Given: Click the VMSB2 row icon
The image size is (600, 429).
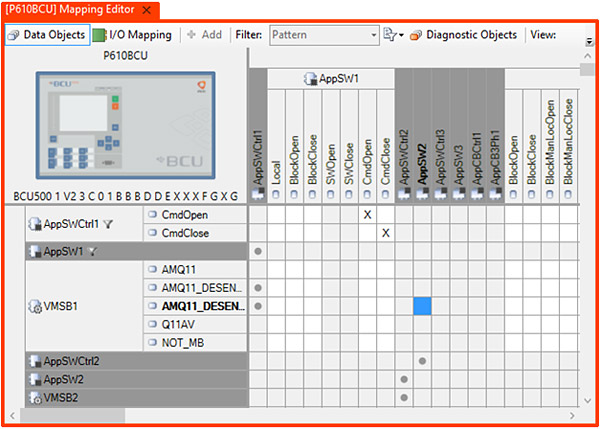Looking at the screenshot, I should point(33,397).
